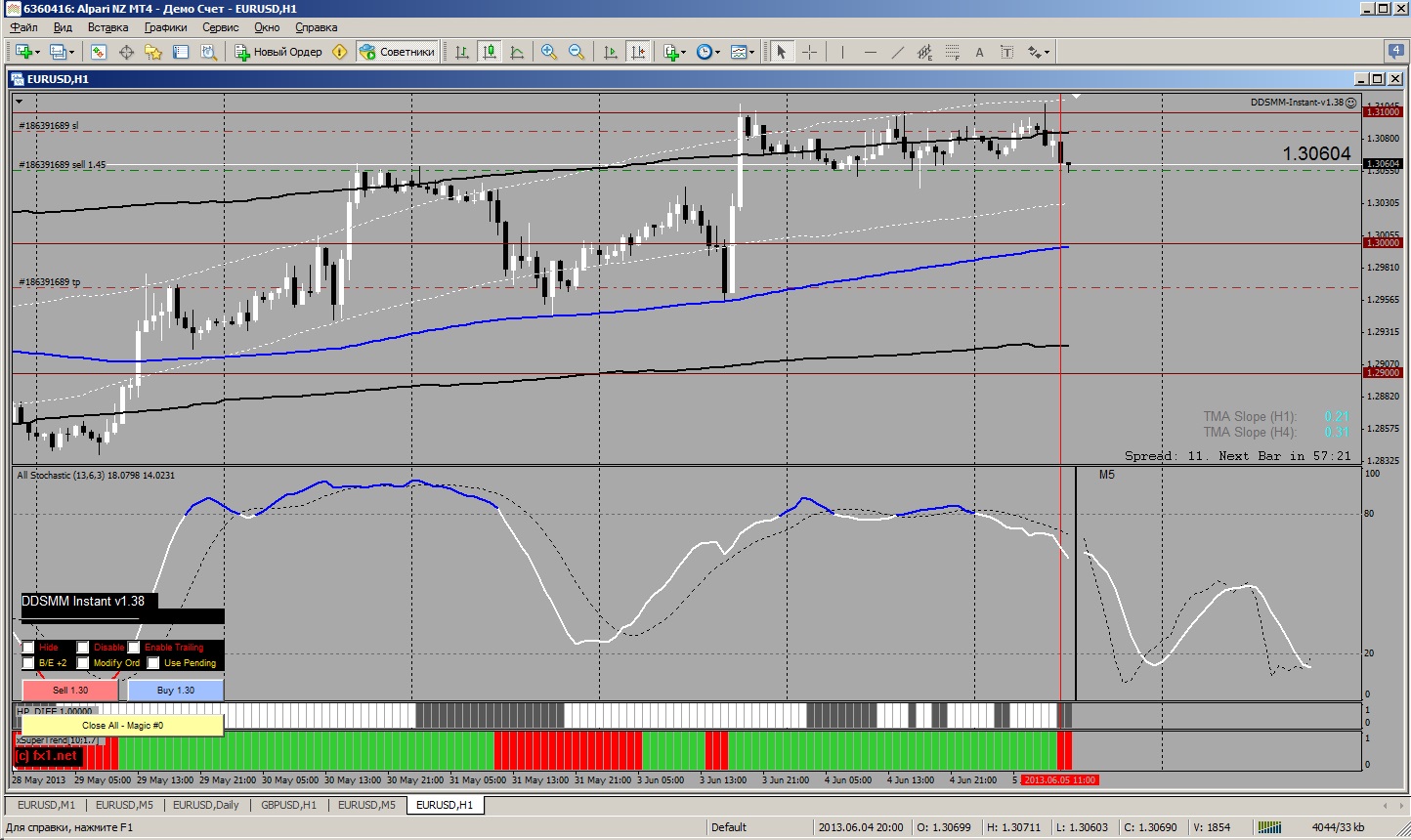Image resolution: width=1411 pixels, height=840 pixels.
Task: Click the 2013.06.05 11:00 time marker
Action: (1060, 779)
